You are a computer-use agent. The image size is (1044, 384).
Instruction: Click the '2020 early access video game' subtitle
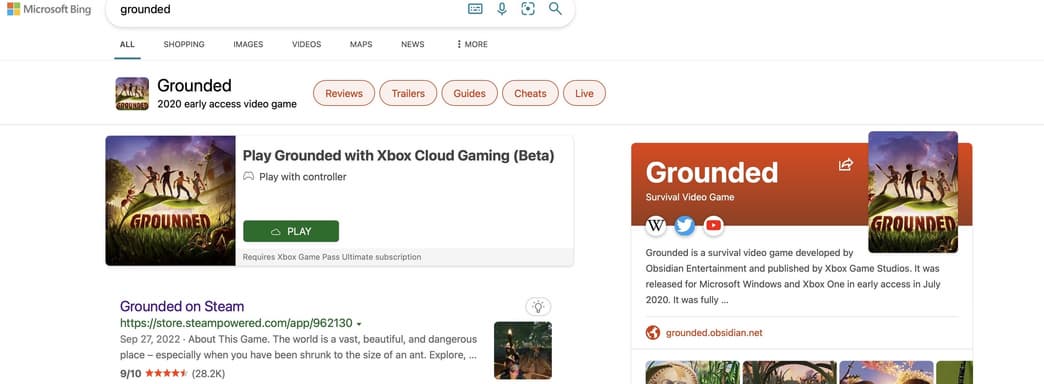(227, 104)
